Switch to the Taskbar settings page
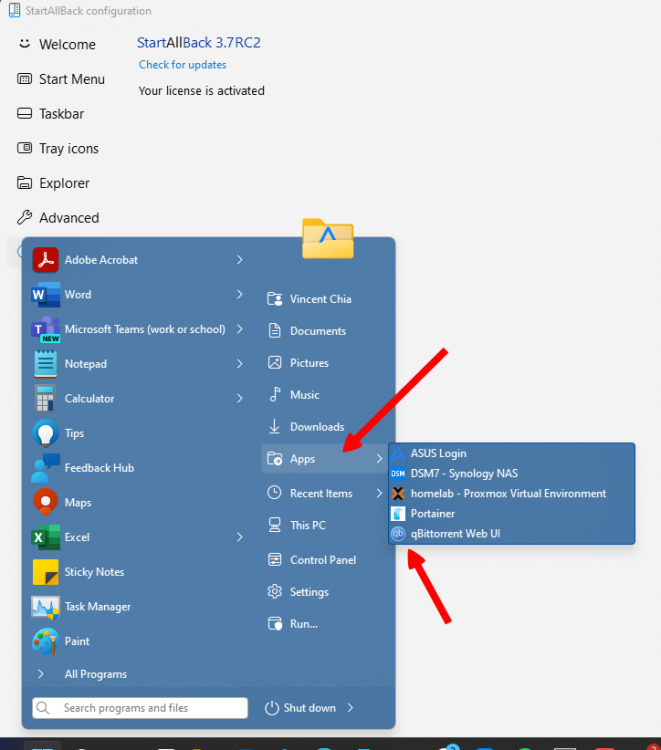This screenshot has height=750, width=661. coord(61,114)
